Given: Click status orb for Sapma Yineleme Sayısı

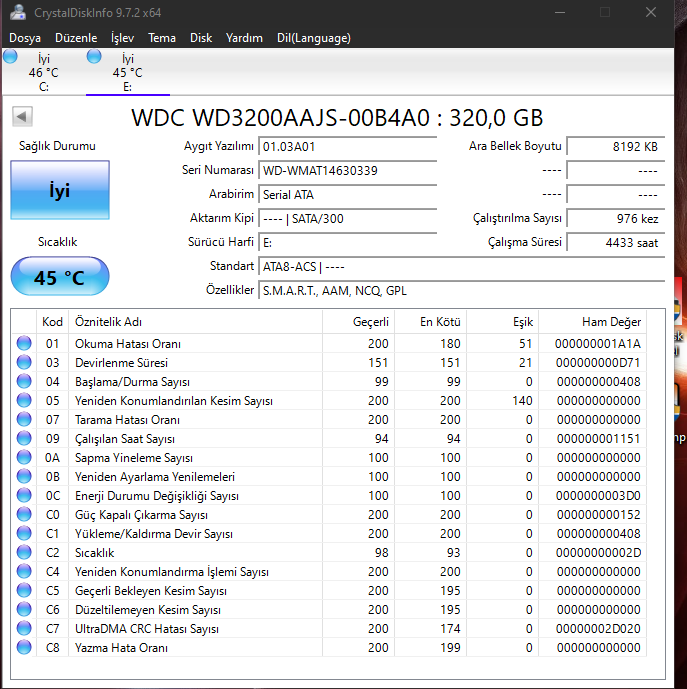Looking at the screenshot, I should 24,457.
